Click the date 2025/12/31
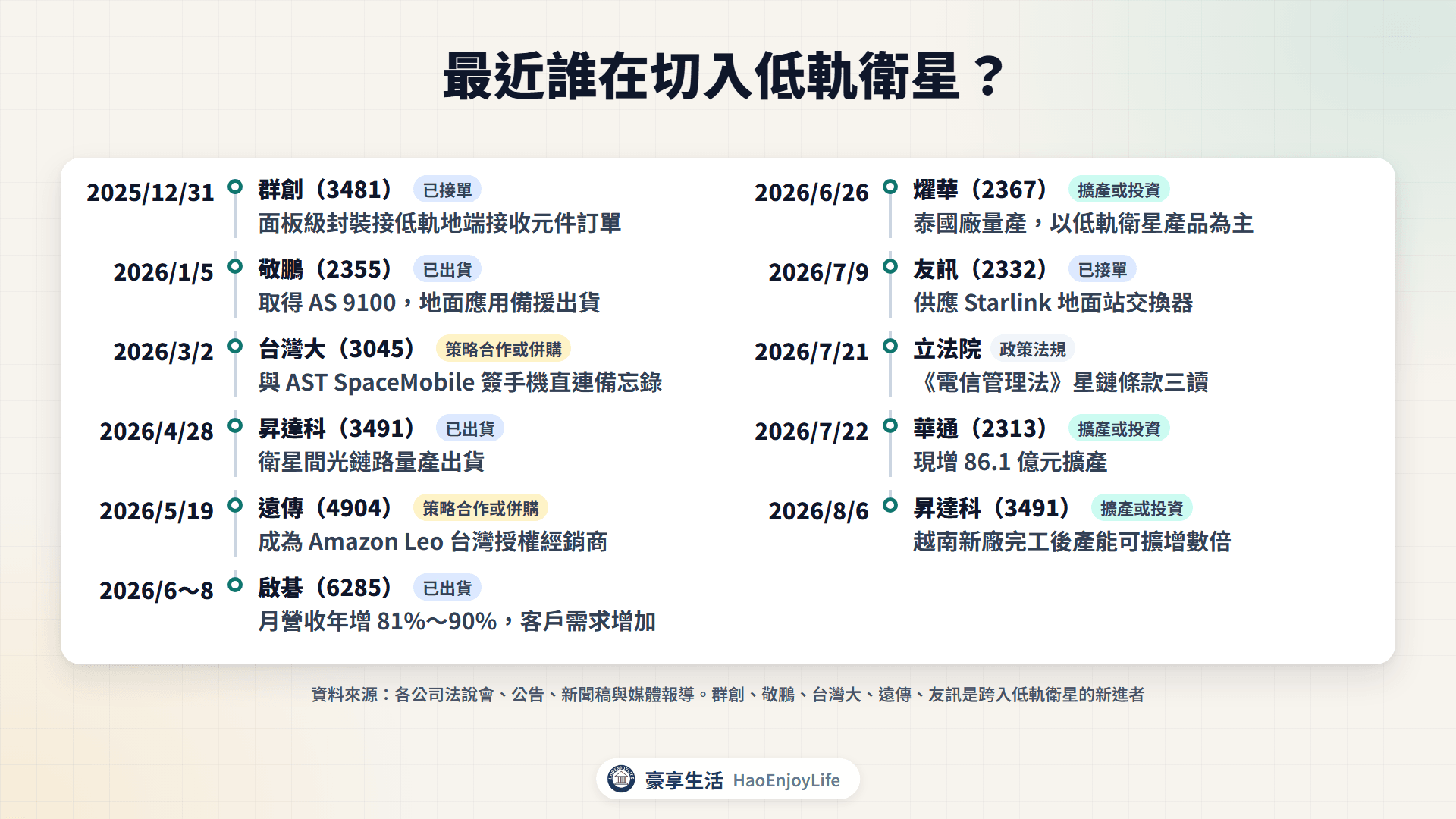The width and height of the screenshot is (1456, 819). pos(150,193)
